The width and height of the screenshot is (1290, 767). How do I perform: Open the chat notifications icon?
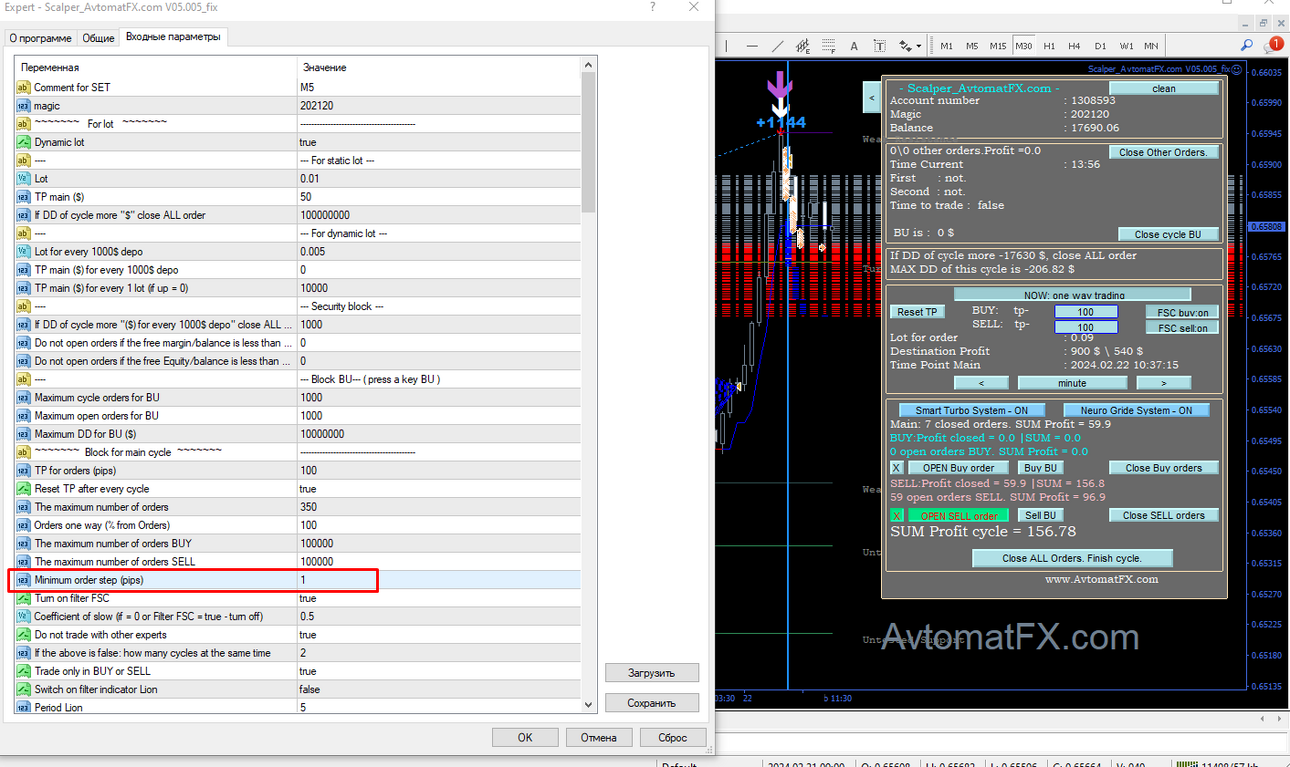[1273, 45]
